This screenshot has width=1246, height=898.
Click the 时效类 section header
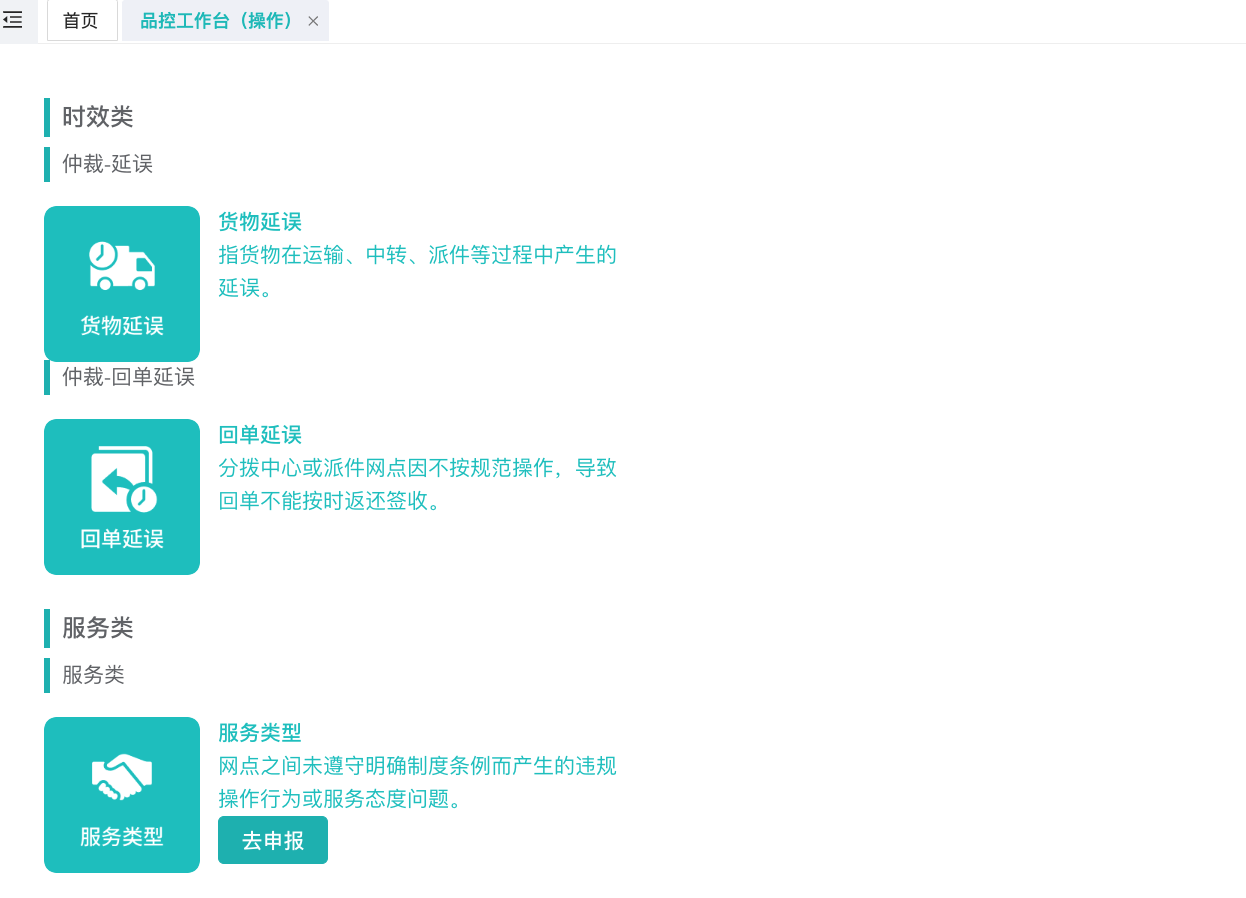tap(98, 117)
